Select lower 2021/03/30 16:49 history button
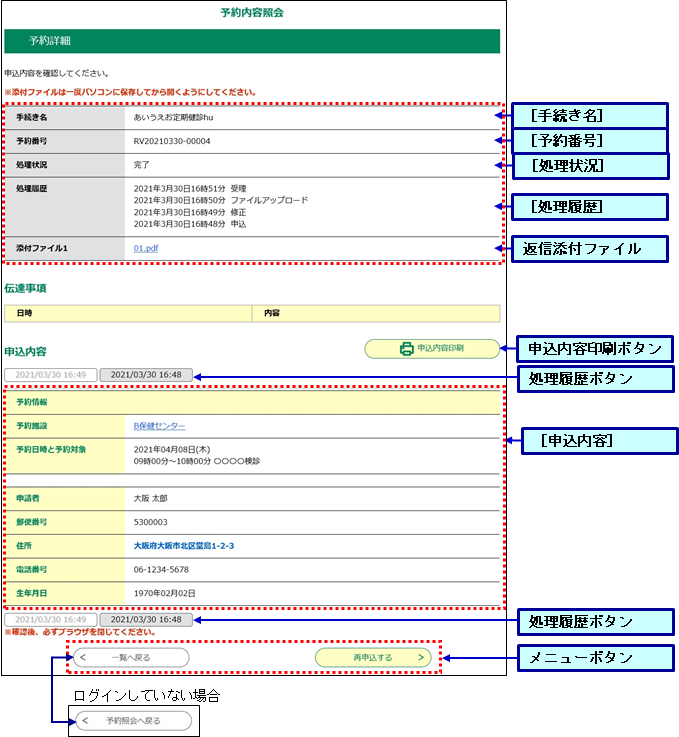The image size is (679, 737). pyautogui.click(x=50, y=620)
